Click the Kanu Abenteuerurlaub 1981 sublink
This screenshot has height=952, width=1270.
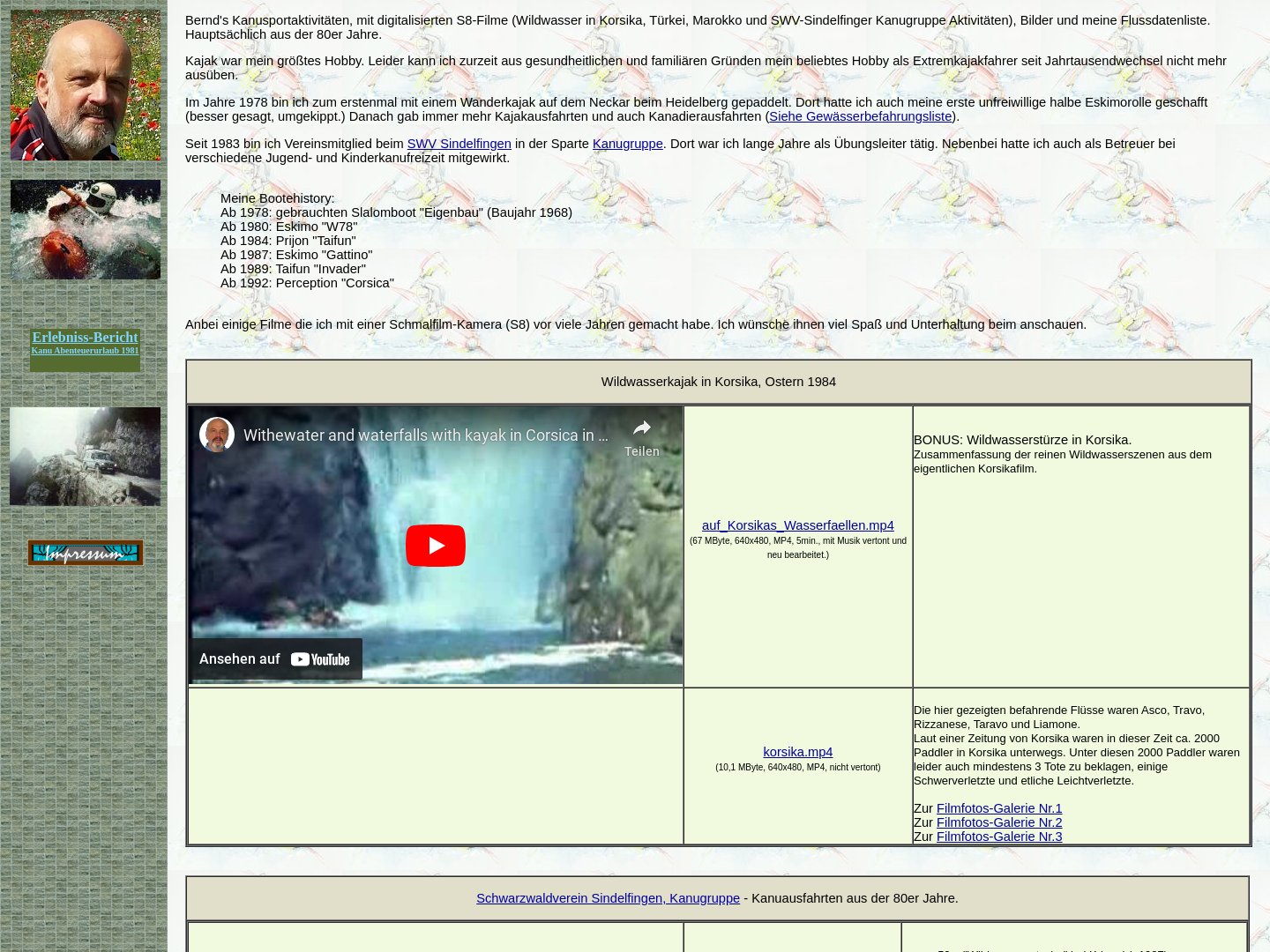pos(85,351)
